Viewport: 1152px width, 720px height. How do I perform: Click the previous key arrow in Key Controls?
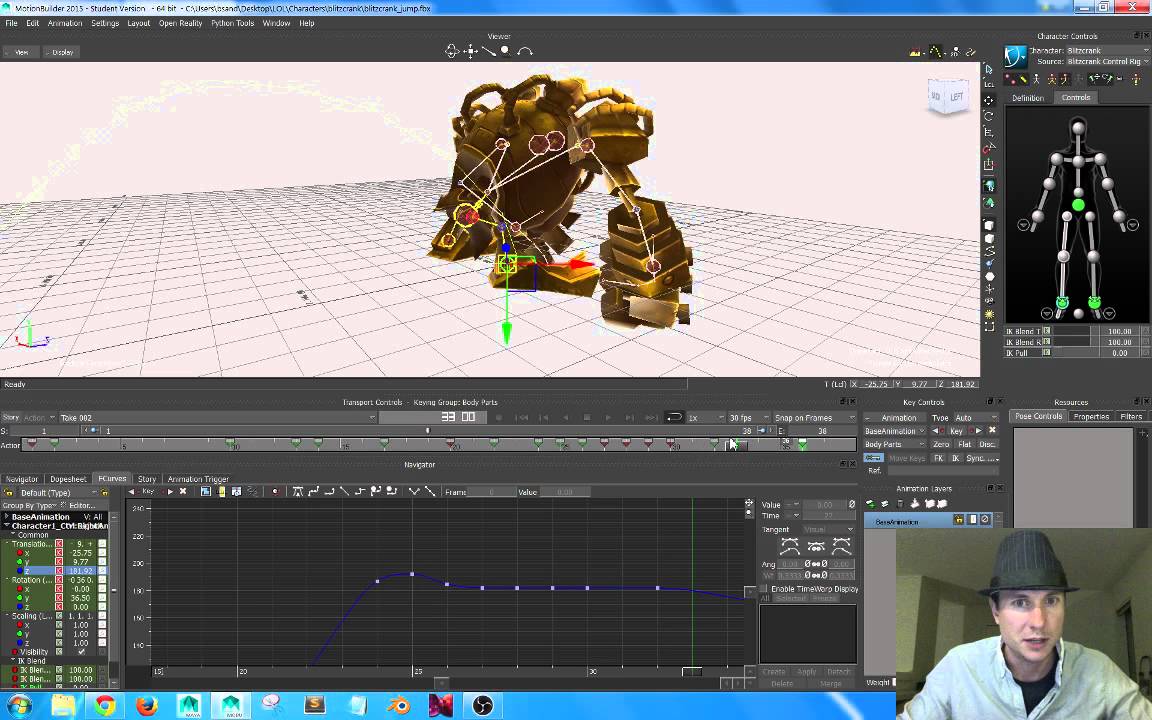[937, 431]
